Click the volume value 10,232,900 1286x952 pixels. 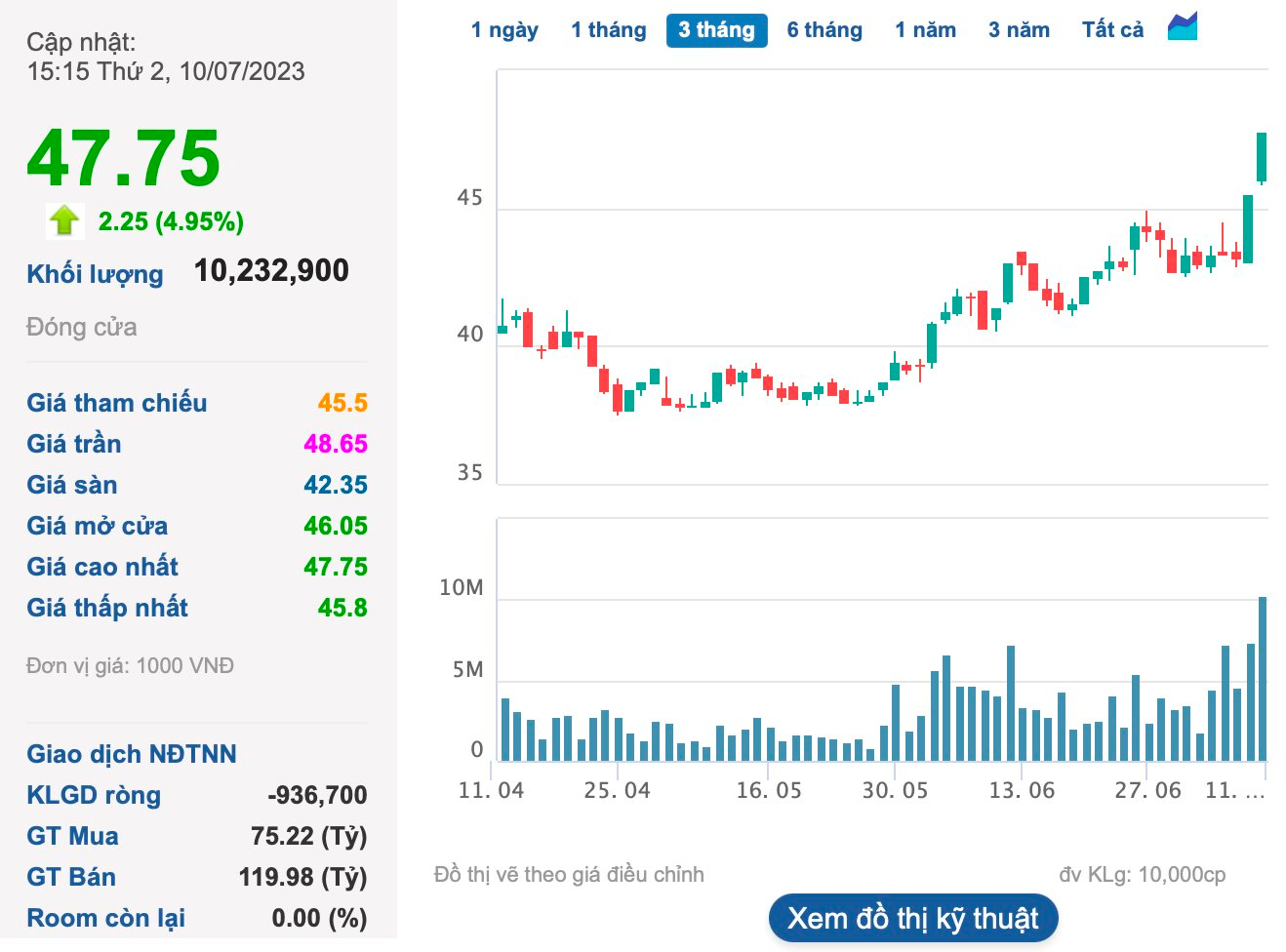[x=271, y=270]
